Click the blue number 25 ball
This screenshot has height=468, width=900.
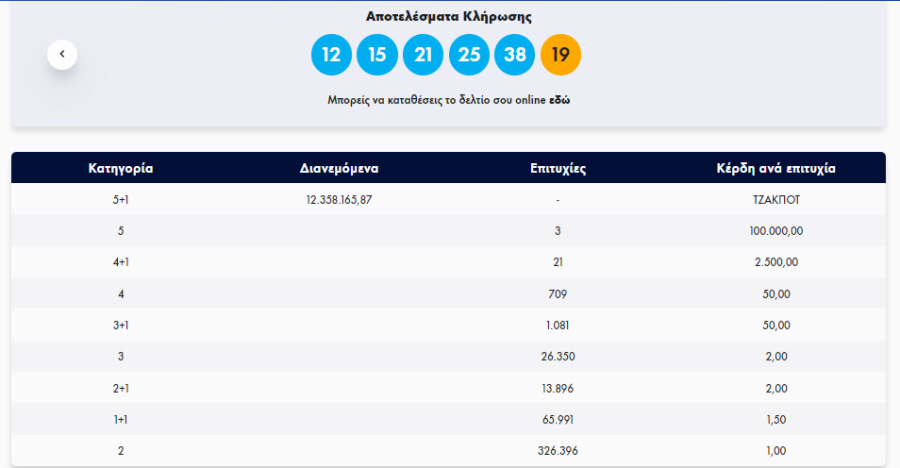(469, 54)
